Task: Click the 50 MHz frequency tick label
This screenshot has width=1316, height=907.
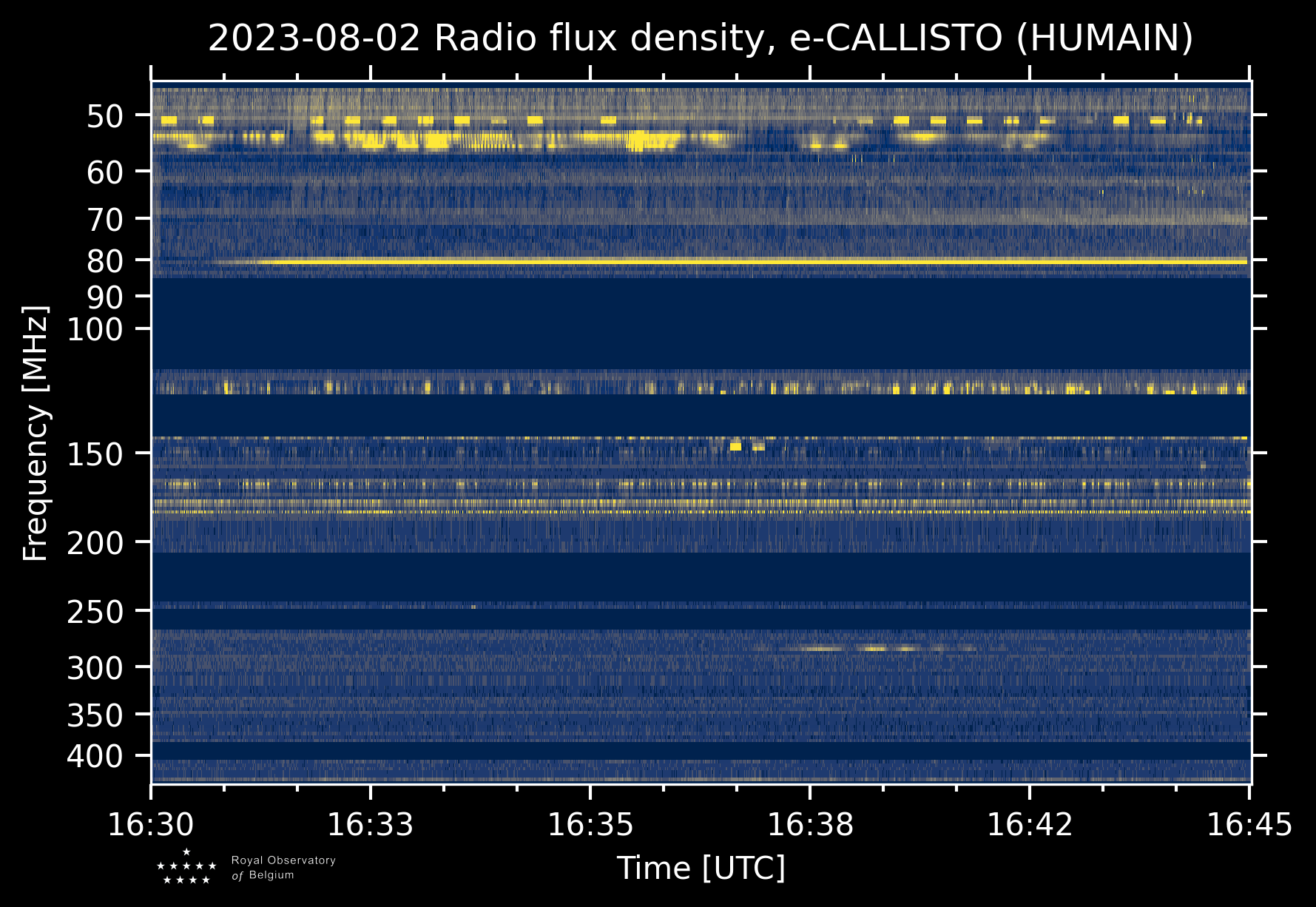Action: [x=109, y=116]
